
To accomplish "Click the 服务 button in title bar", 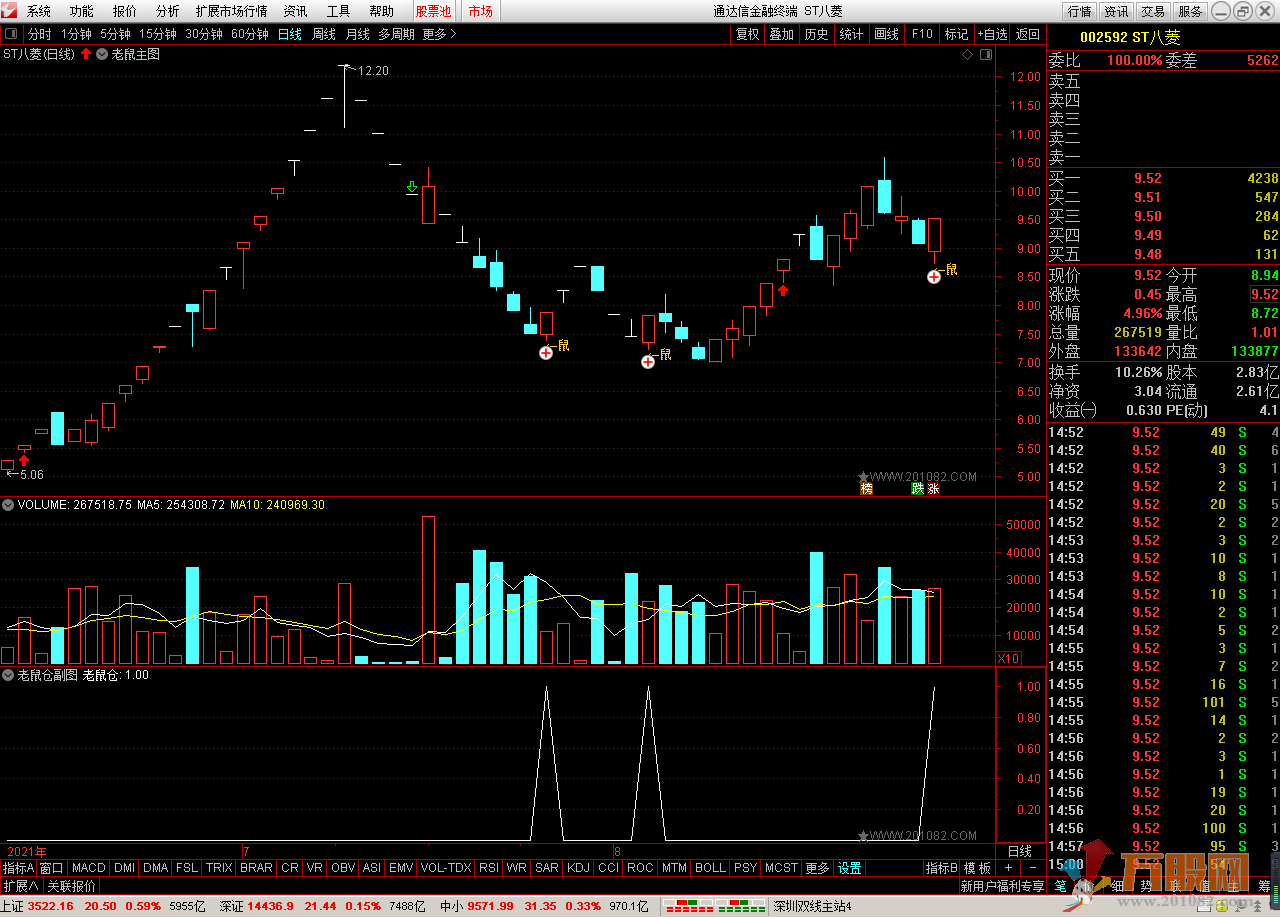I will 1190,11.
